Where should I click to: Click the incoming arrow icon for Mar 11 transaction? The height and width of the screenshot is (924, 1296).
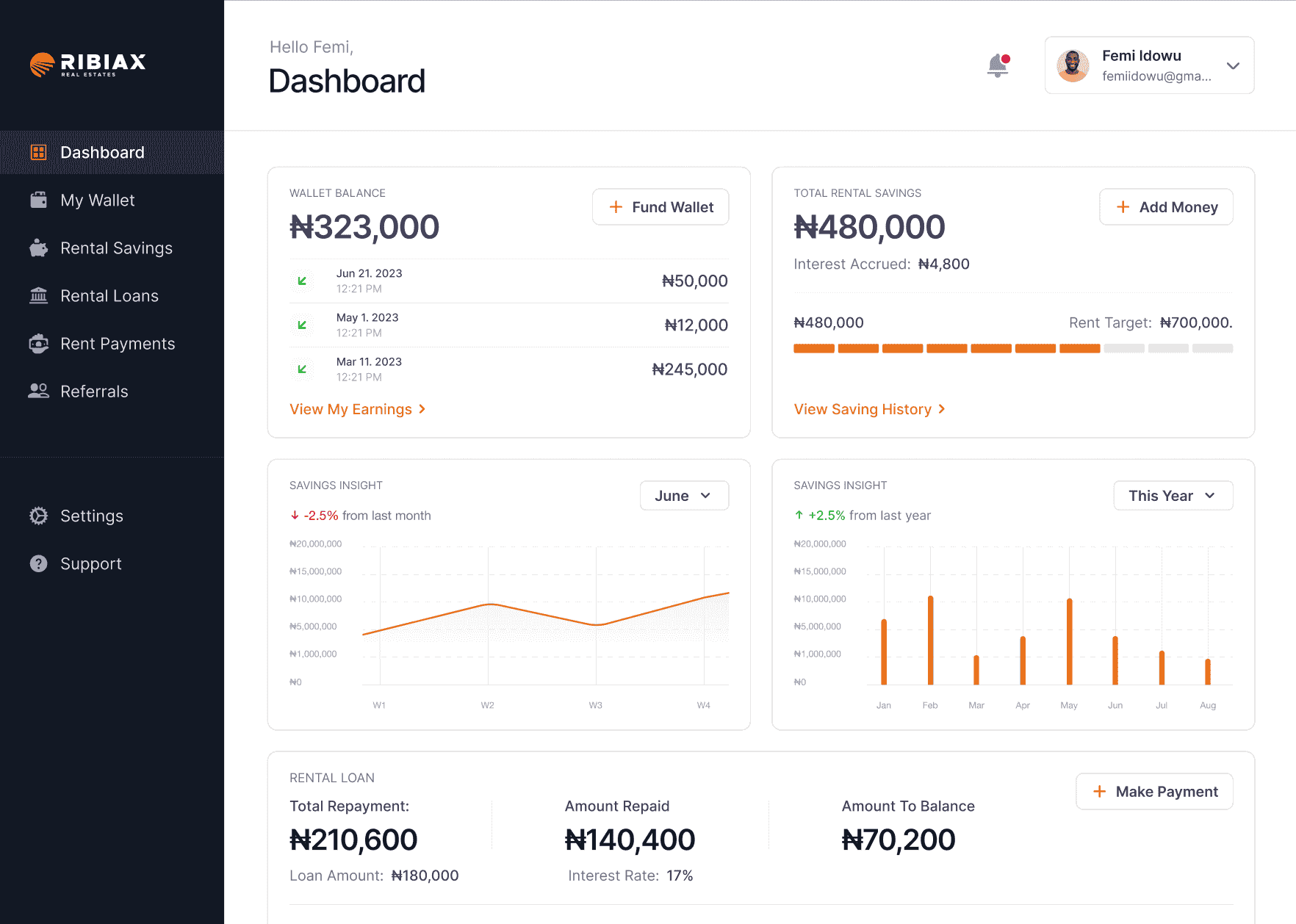click(302, 369)
